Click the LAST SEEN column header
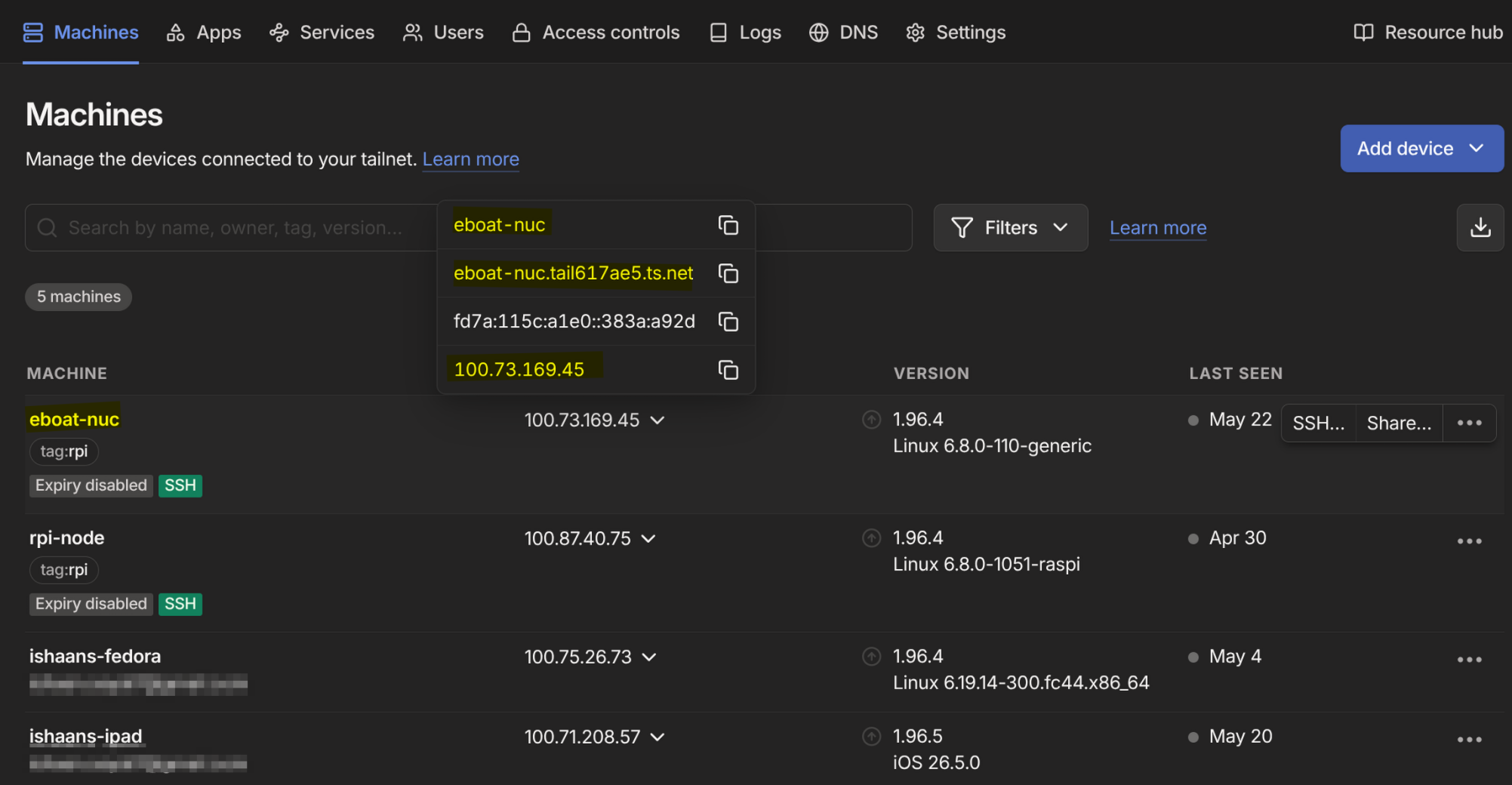The height and width of the screenshot is (785, 1512). pos(1236,373)
